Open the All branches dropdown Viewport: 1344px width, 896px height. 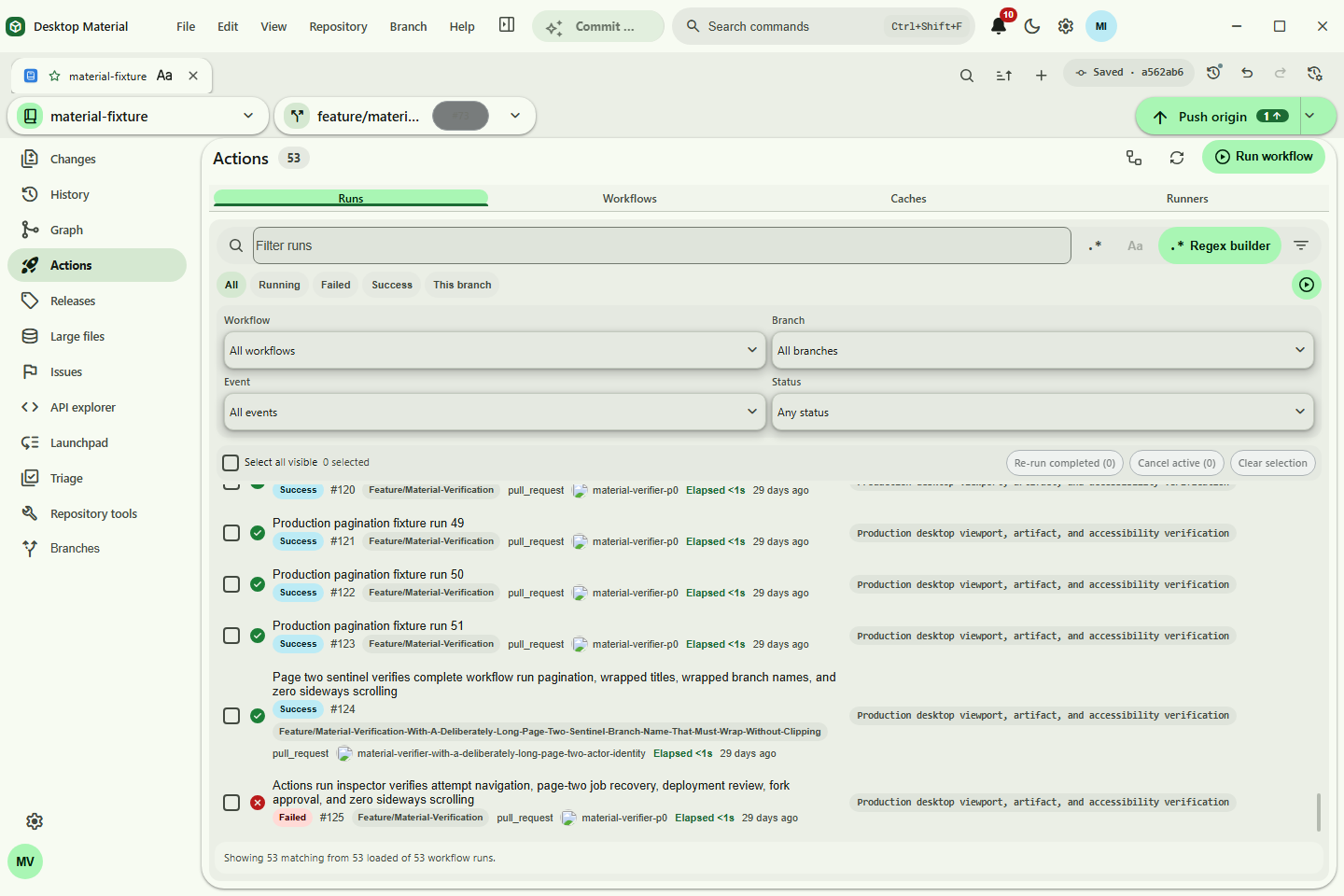click(x=1043, y=351)
